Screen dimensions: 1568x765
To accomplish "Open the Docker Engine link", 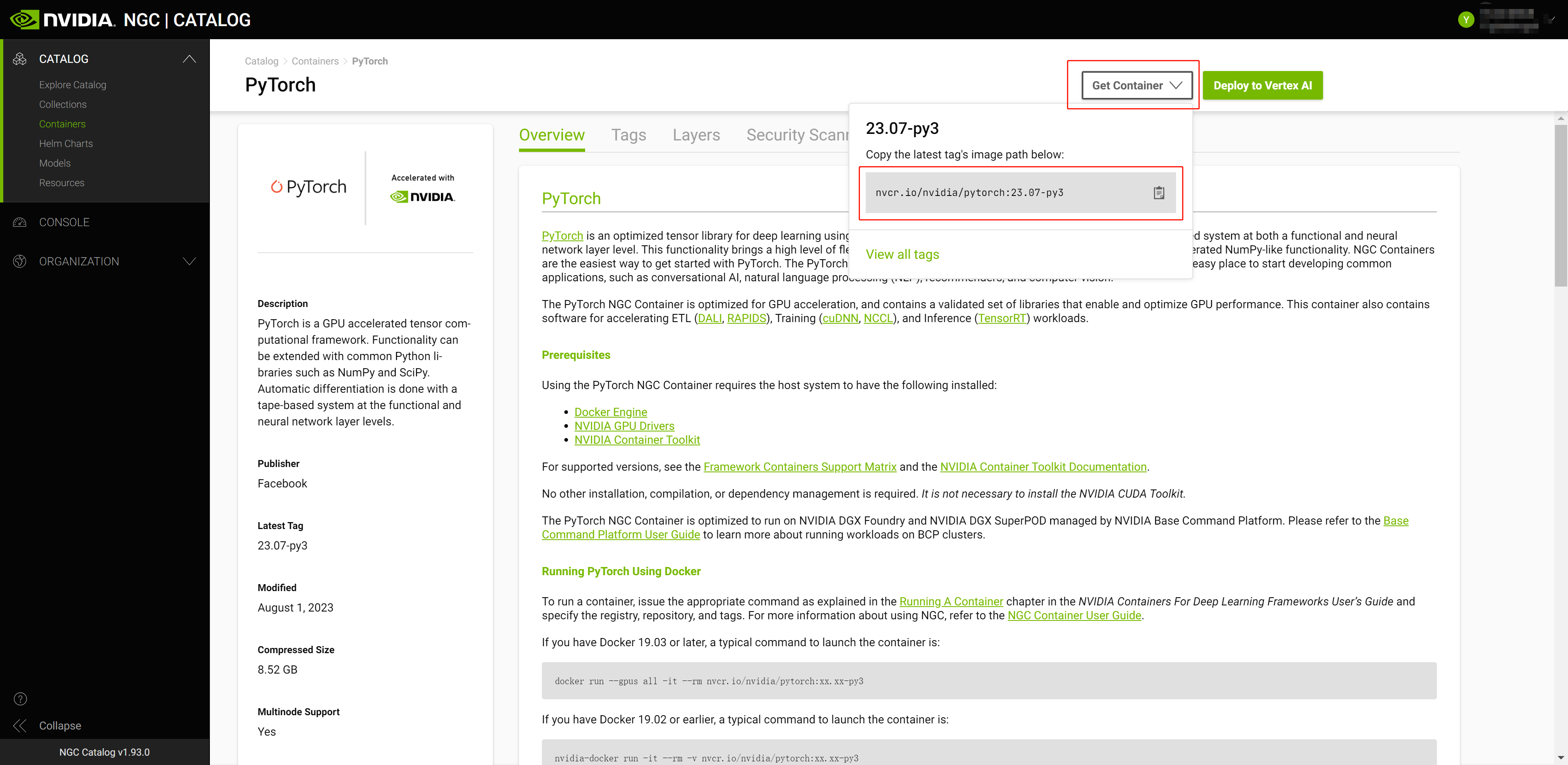I will 610,412.
